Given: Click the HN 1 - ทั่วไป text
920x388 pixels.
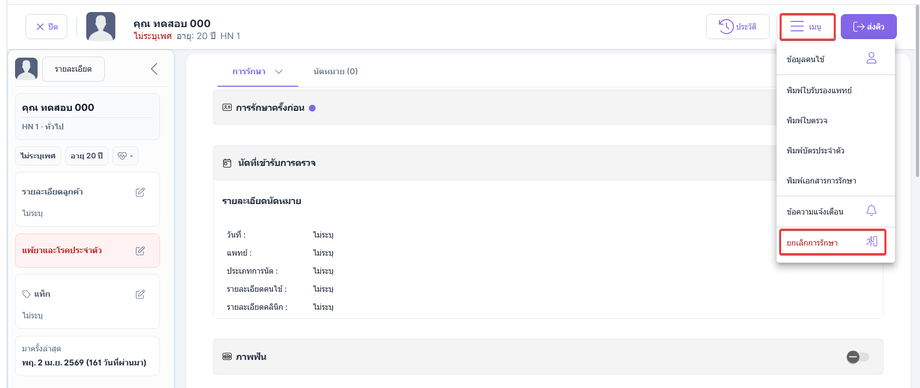Looking at the screenshot, I should click(x=43, y=127).
